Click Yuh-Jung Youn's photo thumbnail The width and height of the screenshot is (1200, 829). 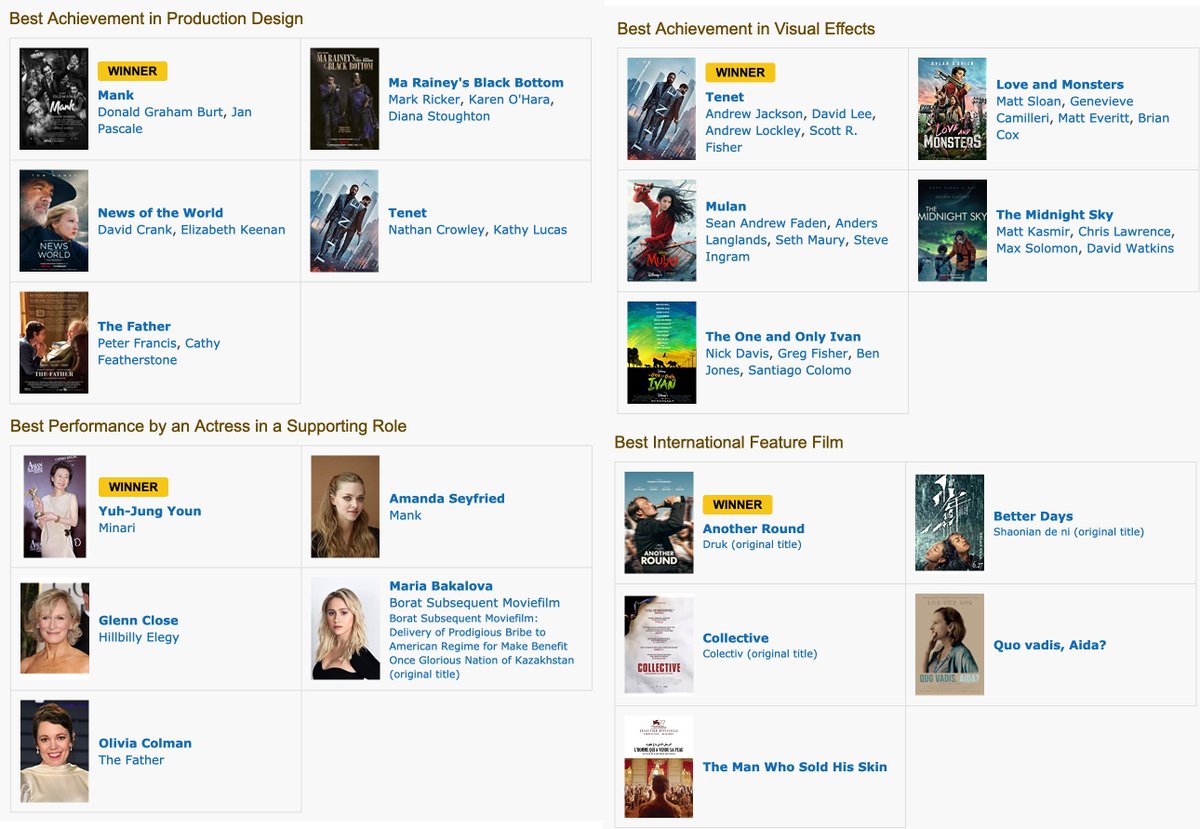click(x=55, y=507)
